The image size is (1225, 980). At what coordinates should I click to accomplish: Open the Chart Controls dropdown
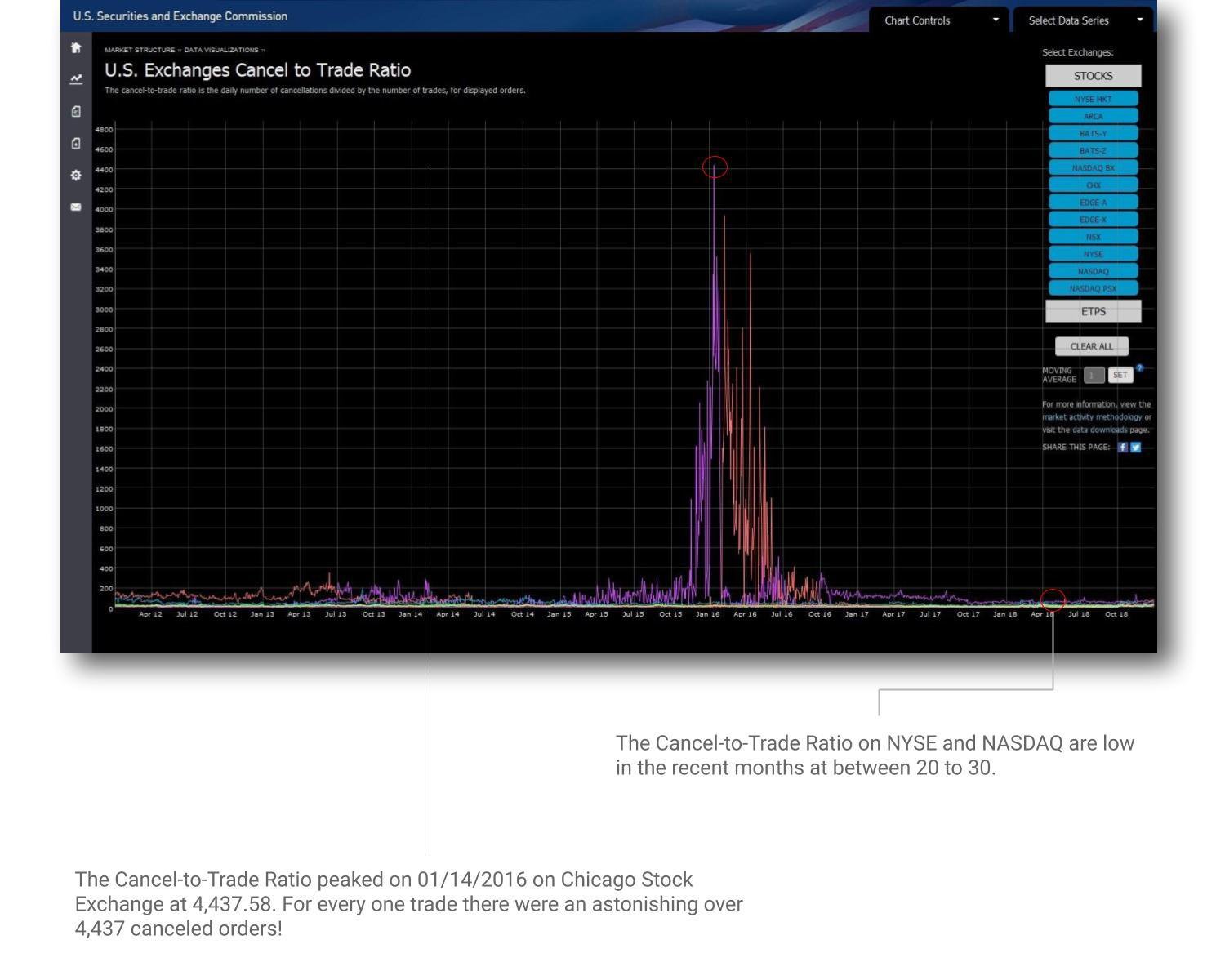pyautogui.click(x=939, y=20)
